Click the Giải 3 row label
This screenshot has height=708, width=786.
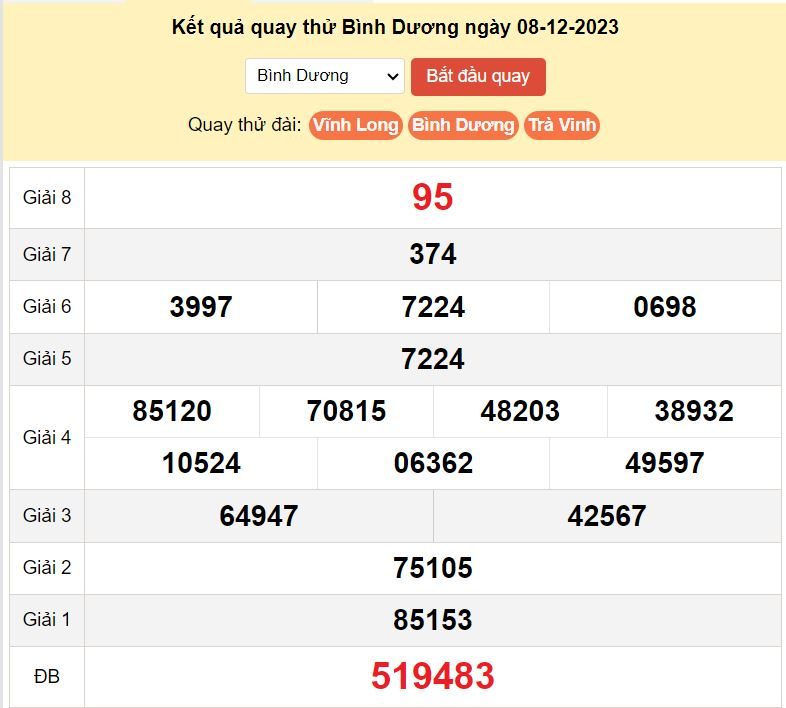(47, 516)
